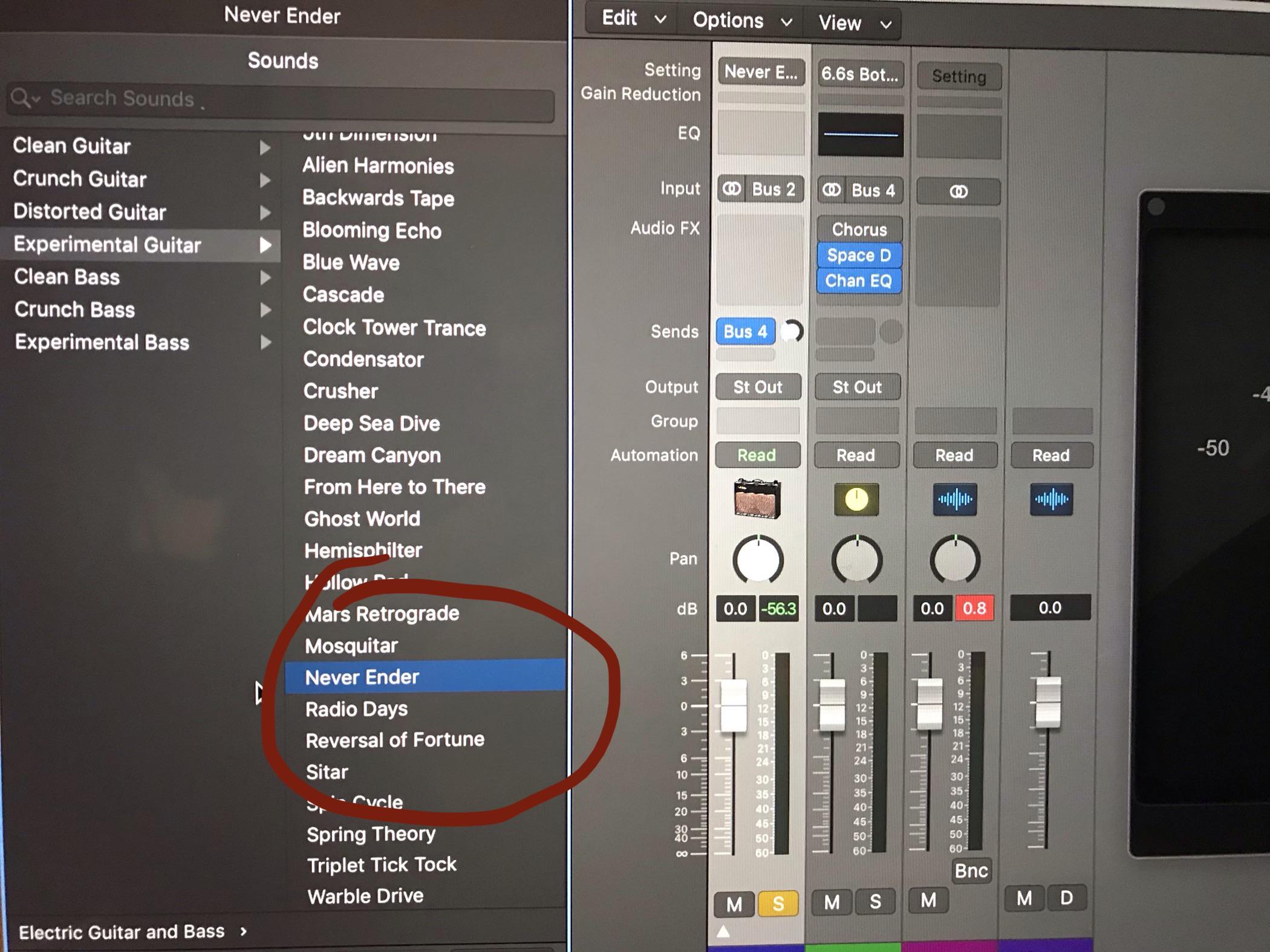The width and height of the screenshot is (1270, 952).
Task: Mute the 6.6s Bot aux channel strip
Action: click(832, 902)
